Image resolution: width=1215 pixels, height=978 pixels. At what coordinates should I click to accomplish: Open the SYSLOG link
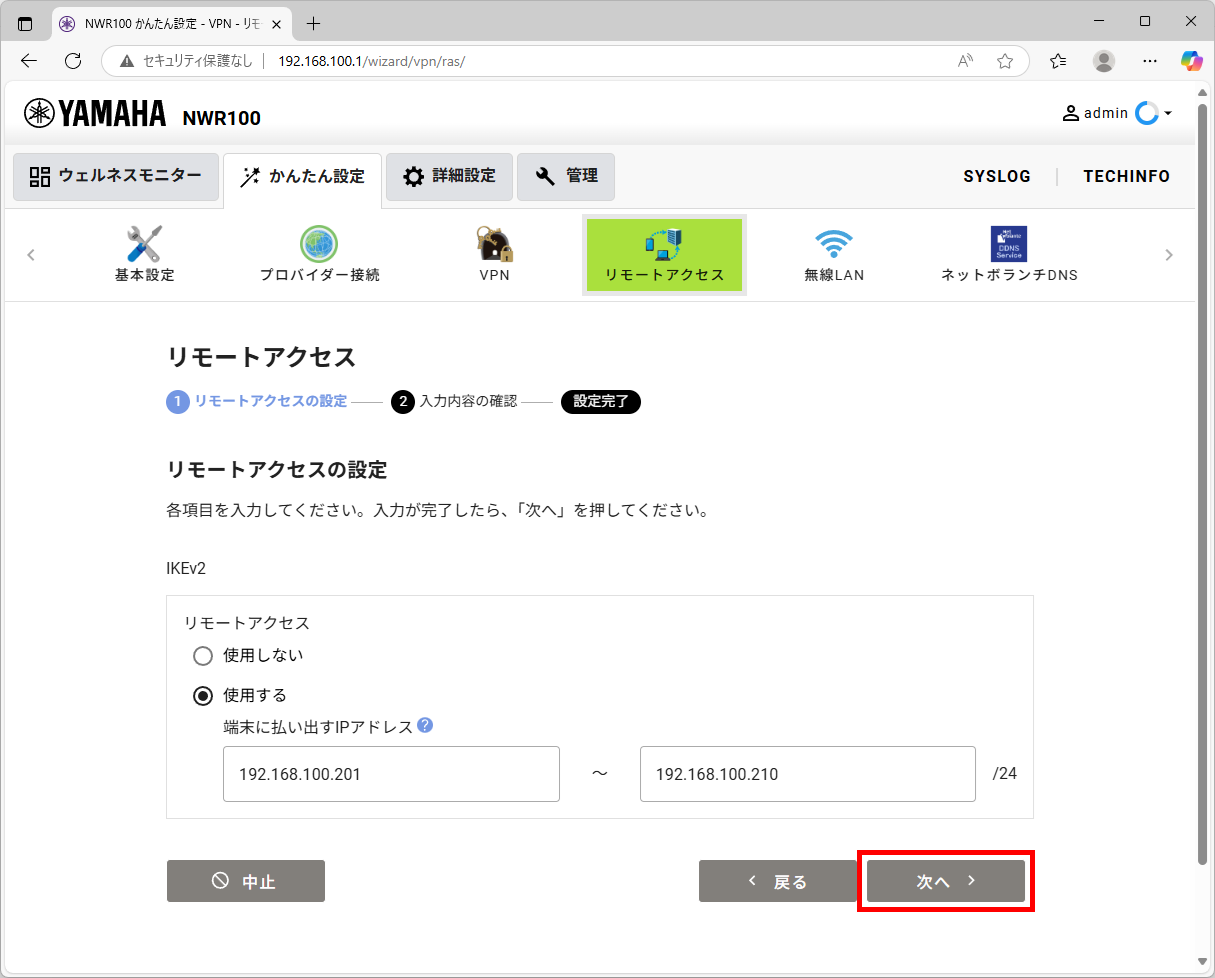pos(997,176)
